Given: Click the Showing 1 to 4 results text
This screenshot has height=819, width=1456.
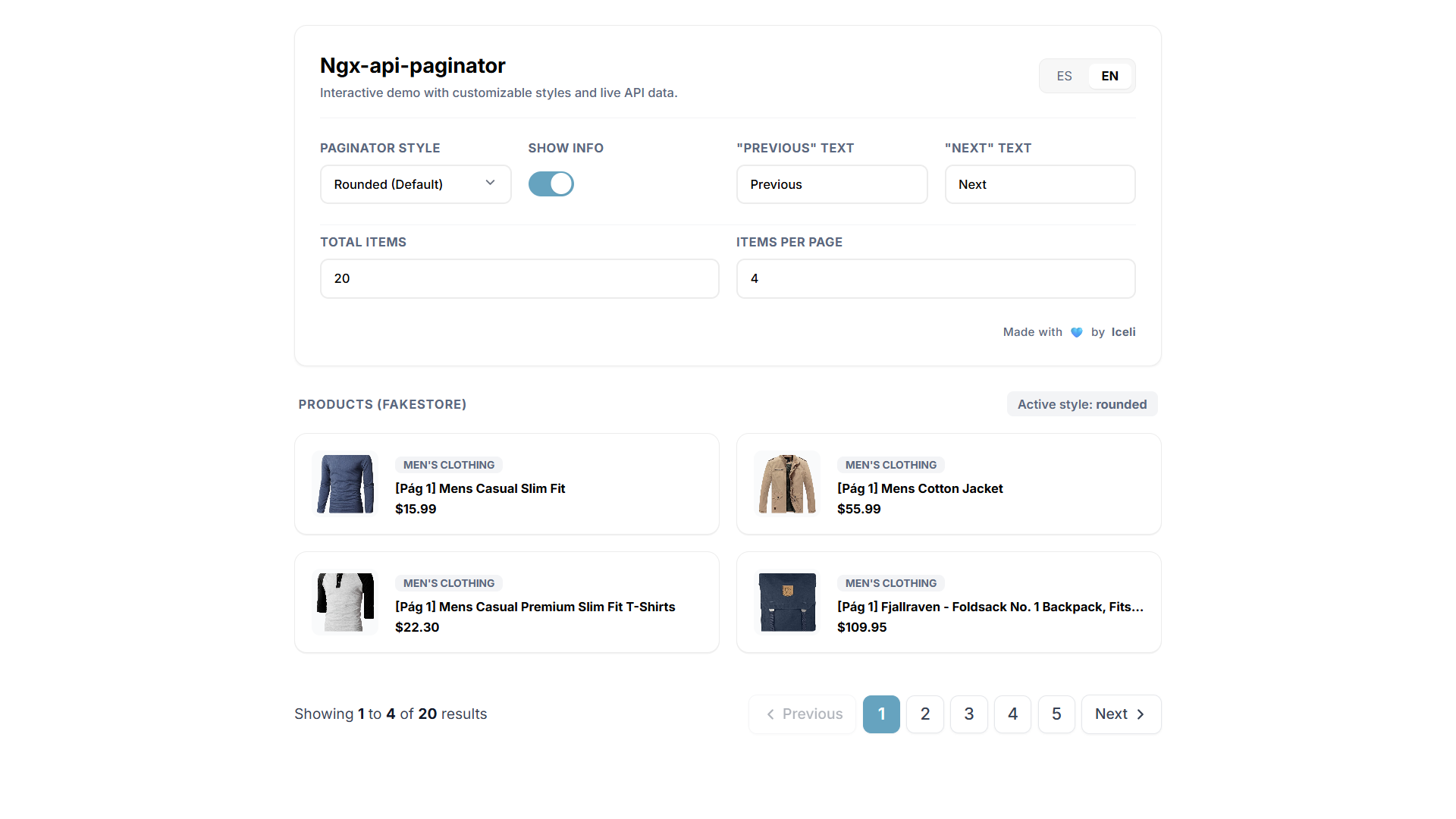Looking at the screenshot, I should tap(391, 714).
